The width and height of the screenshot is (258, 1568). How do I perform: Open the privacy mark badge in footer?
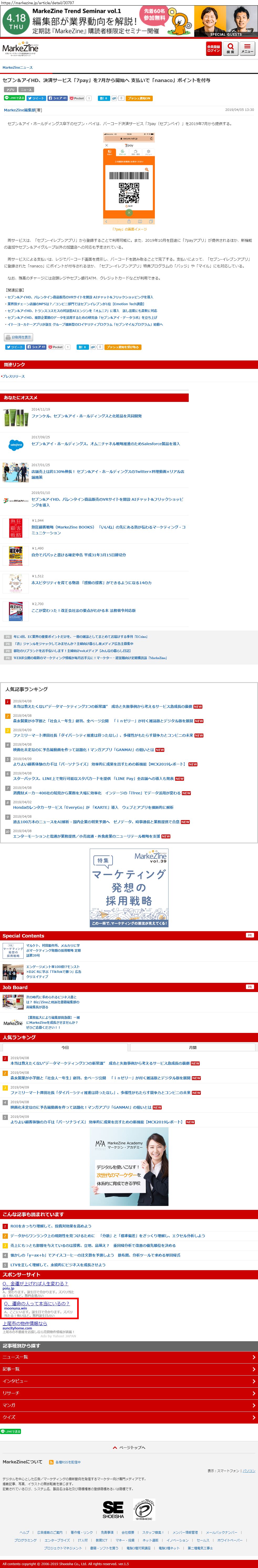[x=144, y=1510]
